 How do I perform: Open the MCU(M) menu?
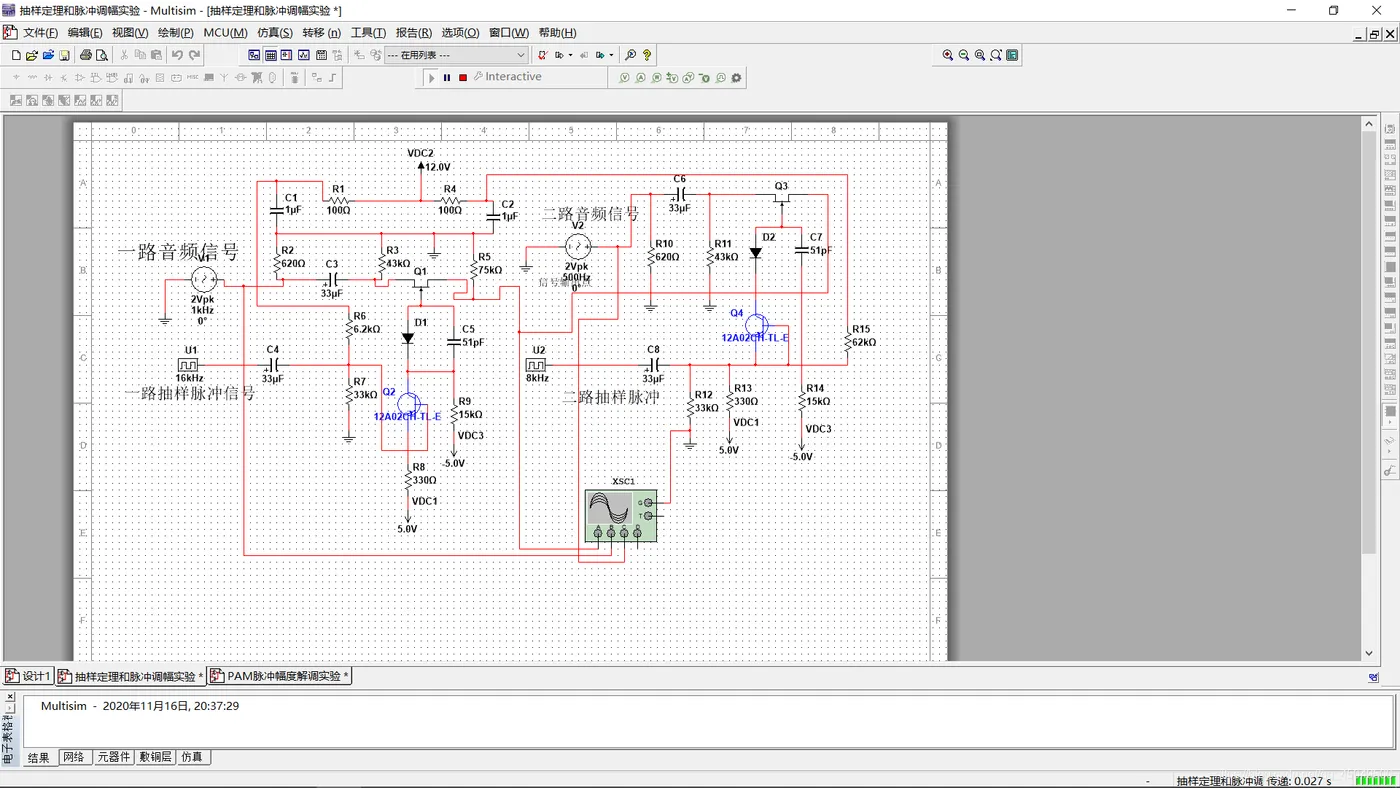click(x=225, y=33)
